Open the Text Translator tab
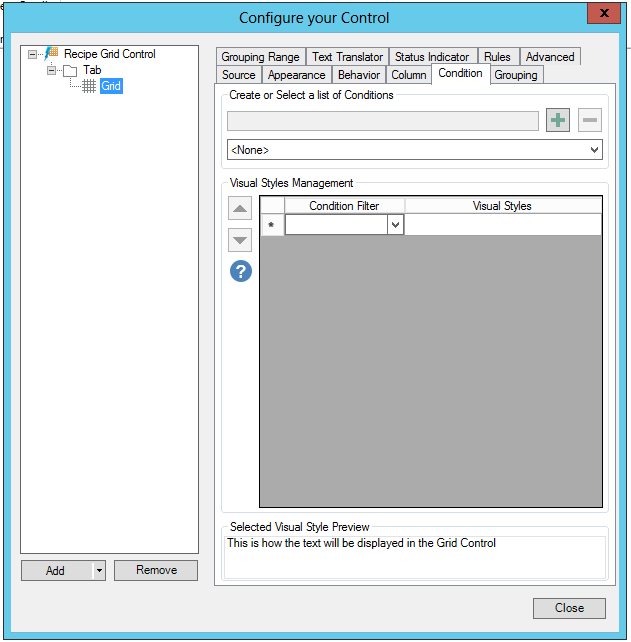 347,57
